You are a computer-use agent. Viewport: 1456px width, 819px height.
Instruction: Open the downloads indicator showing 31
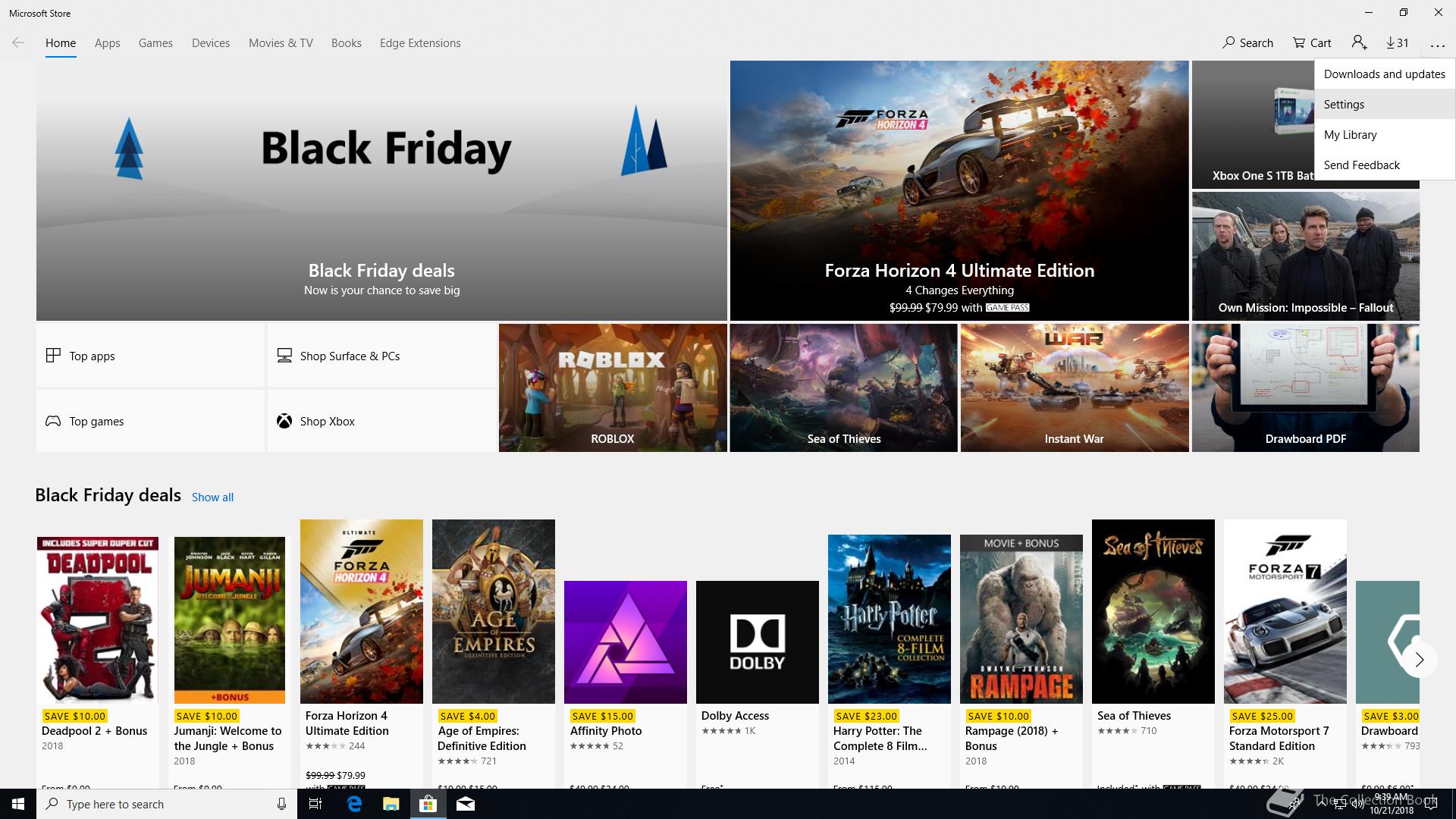[1398, 42]
